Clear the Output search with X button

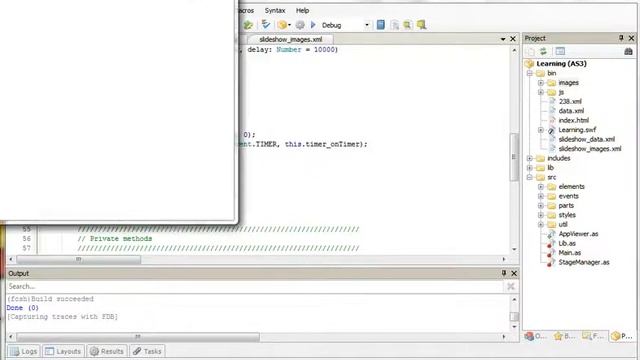511,287
